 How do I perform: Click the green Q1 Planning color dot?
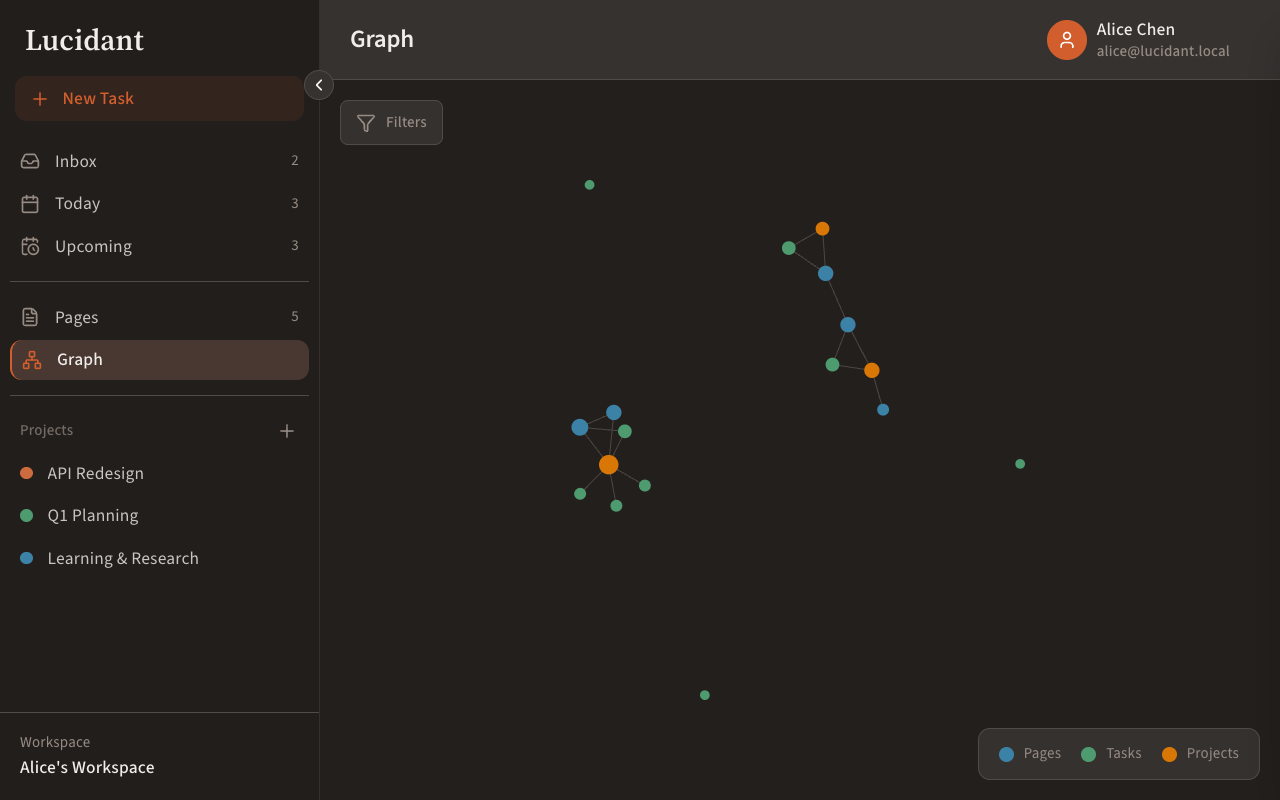coord(27,515)
